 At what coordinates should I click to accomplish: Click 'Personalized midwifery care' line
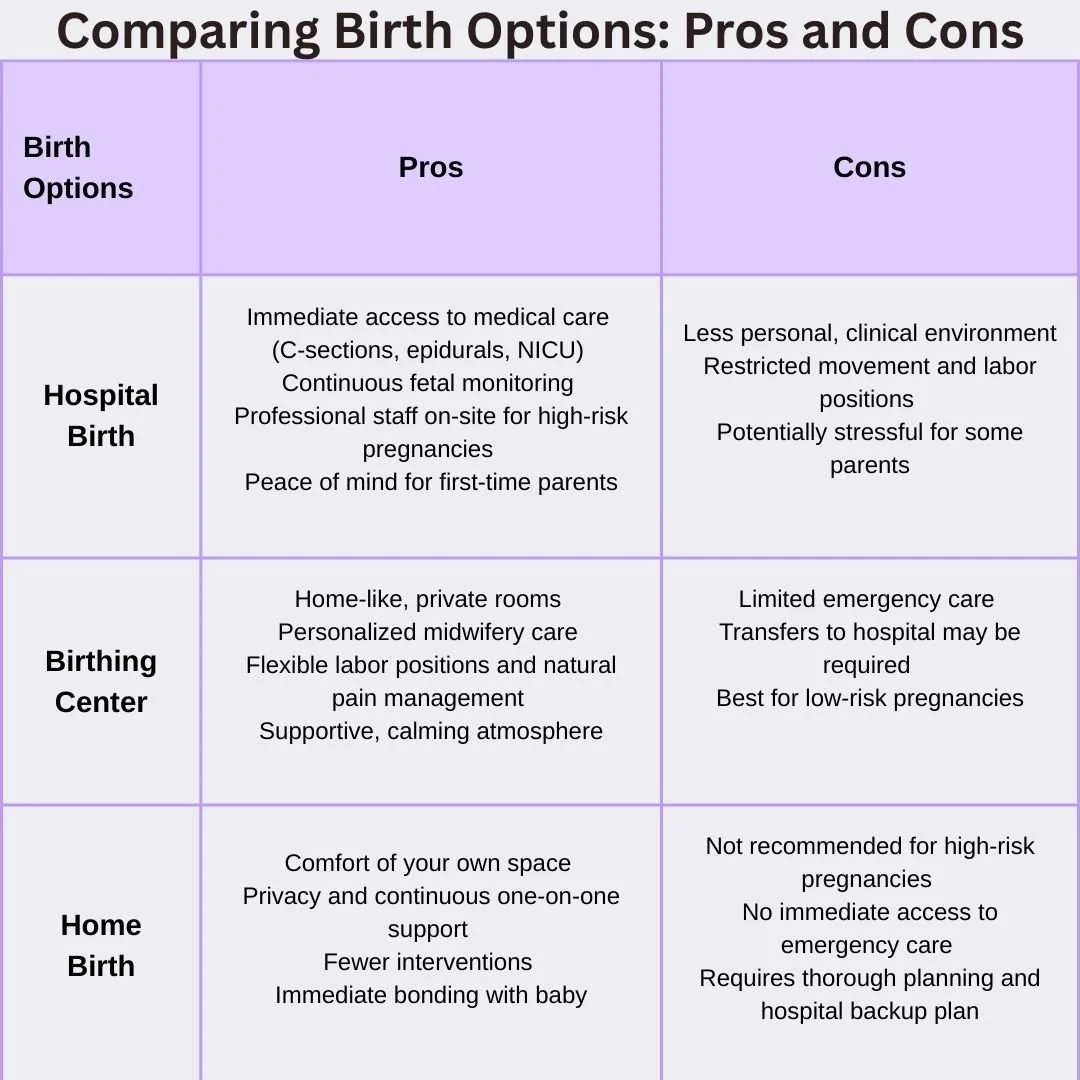click(x=428, y=632)
